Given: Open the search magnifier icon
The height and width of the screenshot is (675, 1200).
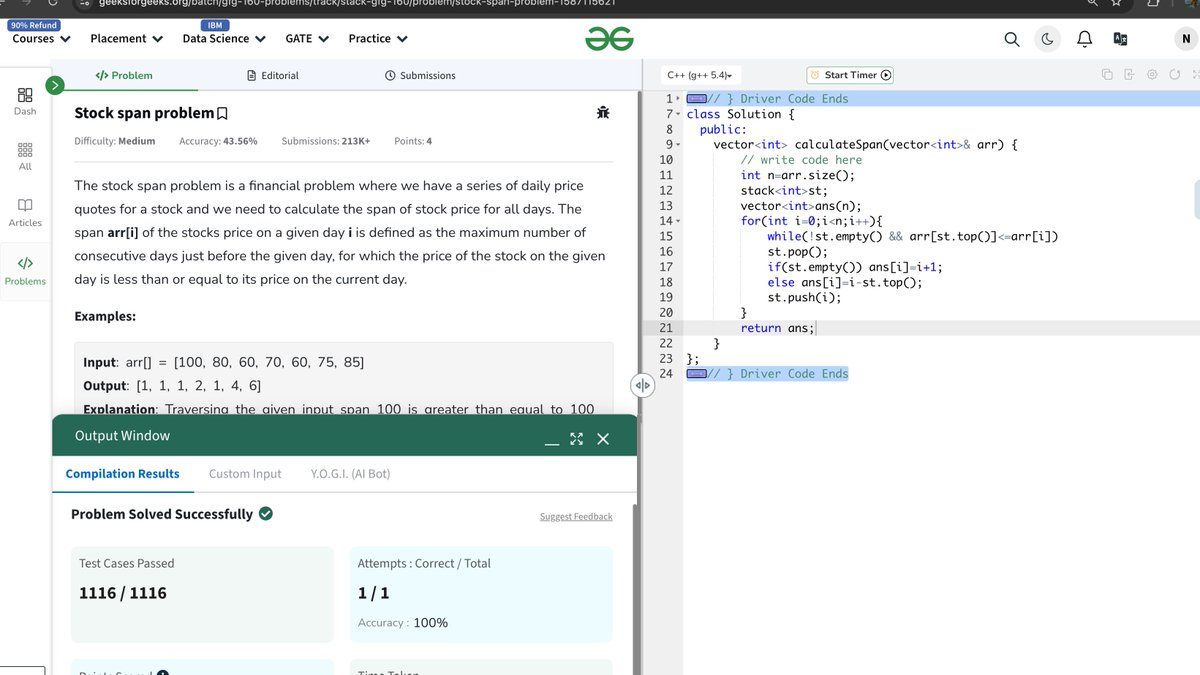Looking at the screenshot, I should click(x=1012, y=39).
